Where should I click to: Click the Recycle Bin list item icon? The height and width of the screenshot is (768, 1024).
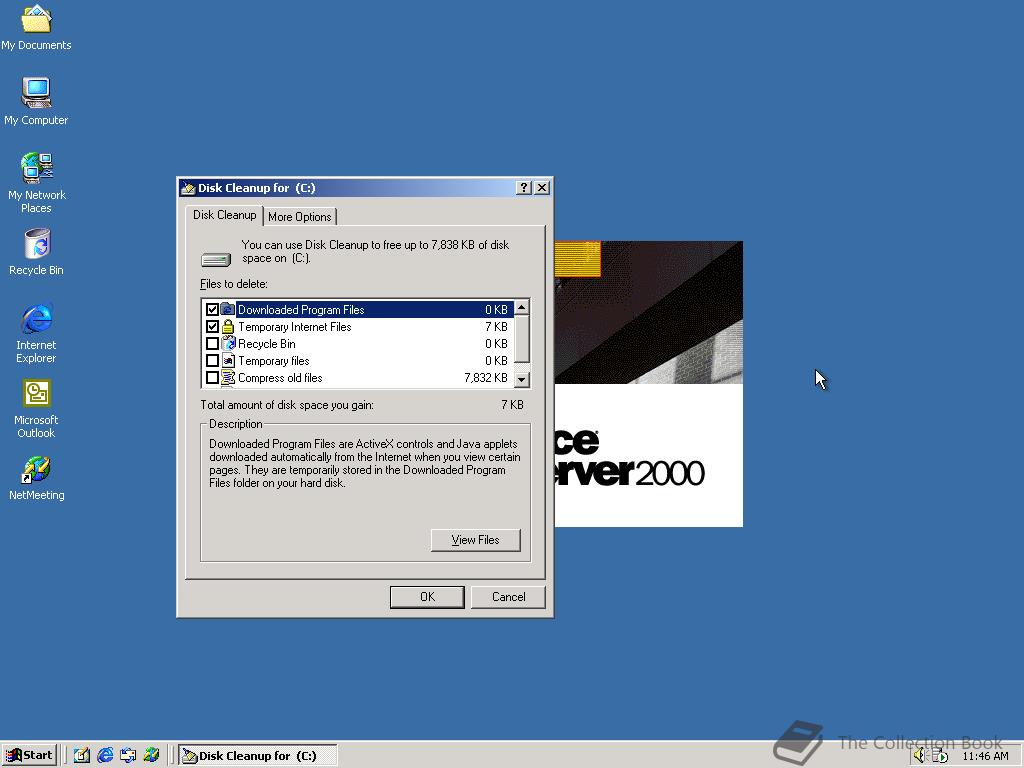[x=227, y=343]
